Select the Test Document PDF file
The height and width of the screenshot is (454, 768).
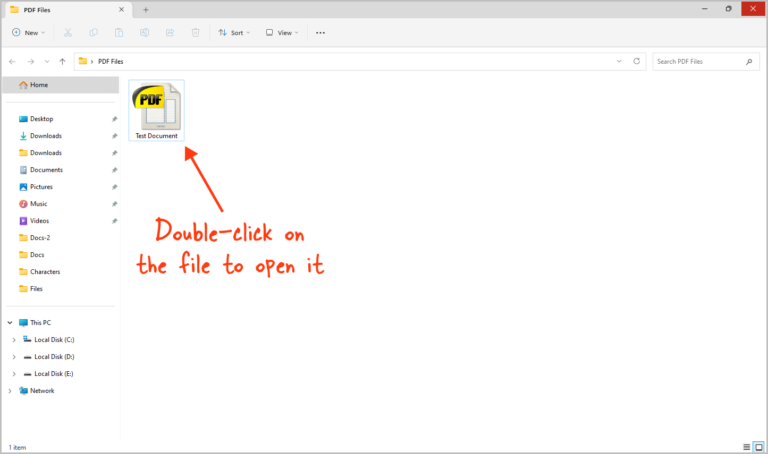point(157,111)
